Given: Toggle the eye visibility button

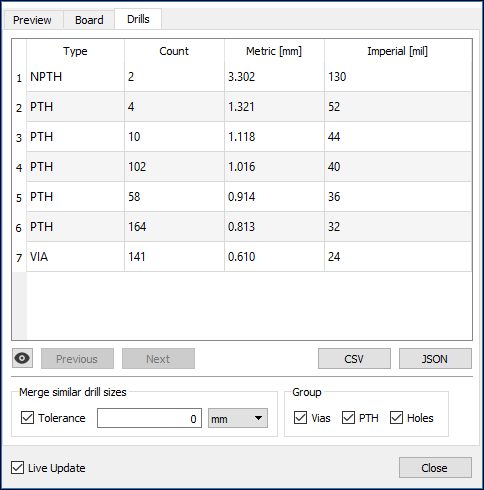Looking at the screenshot, I should pyautogui.click(x=22, y=358).
